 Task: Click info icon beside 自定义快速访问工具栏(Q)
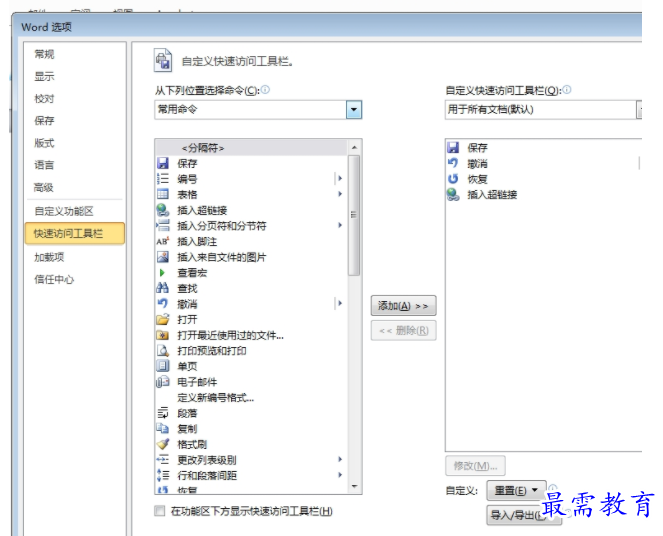pyautogui.click(x=567, y=90)
